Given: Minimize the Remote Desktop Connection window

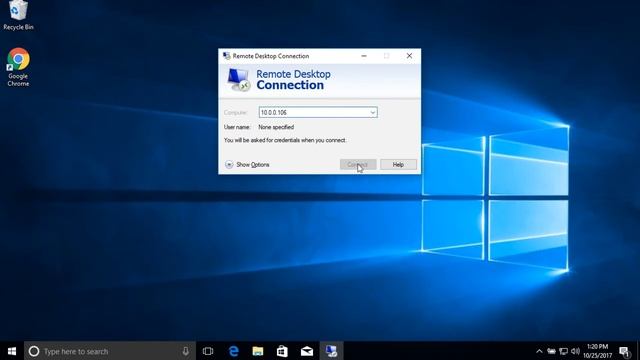Looking at the screenshot, I should (364, 56).
